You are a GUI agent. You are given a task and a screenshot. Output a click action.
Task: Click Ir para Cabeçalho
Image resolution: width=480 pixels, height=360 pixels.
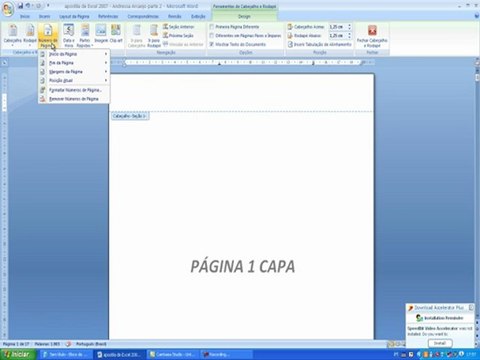point(137,35)
